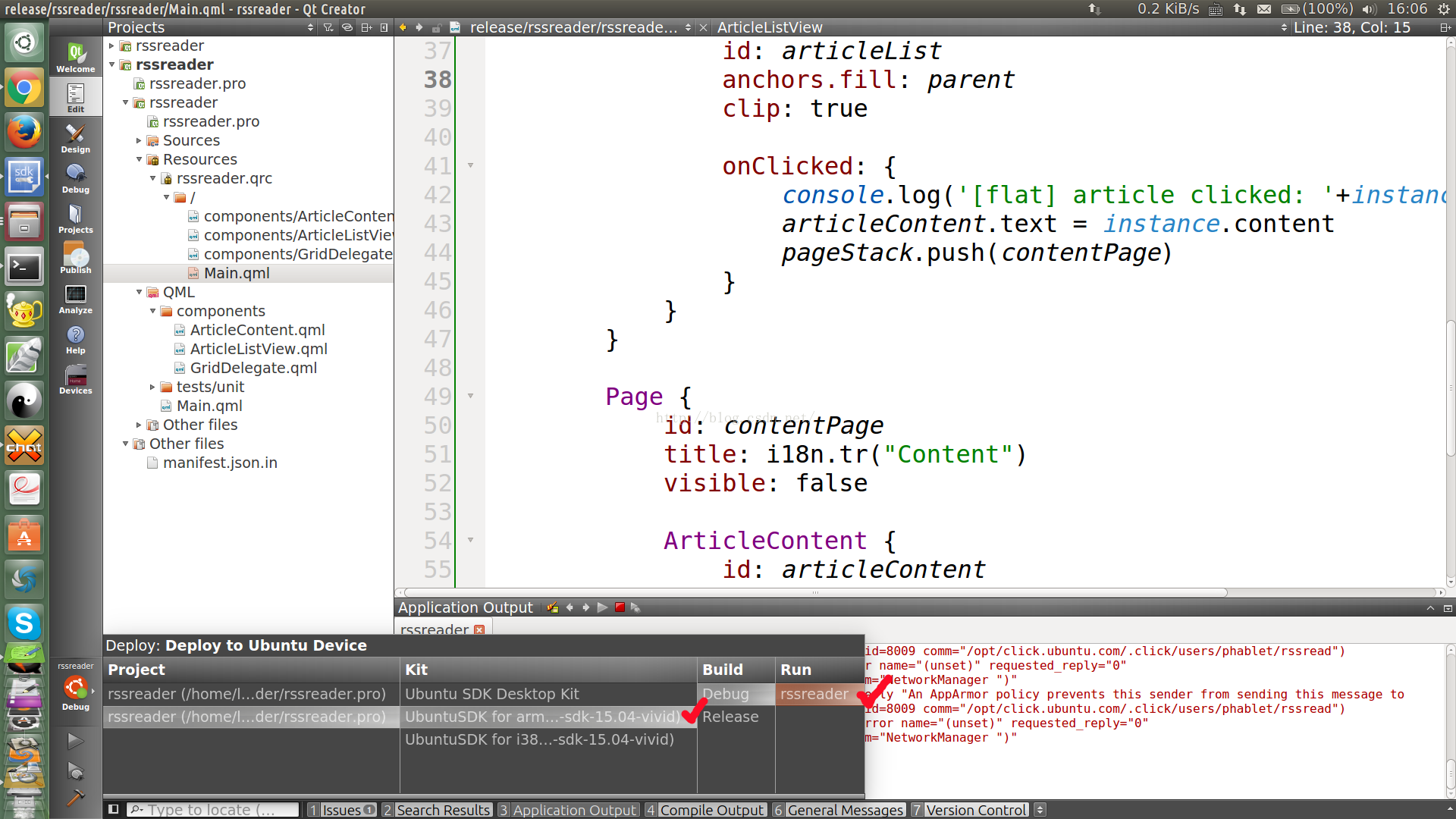Open Analyze mode
This screenshot has height=819, width=1456.
[x=75, y=299]
